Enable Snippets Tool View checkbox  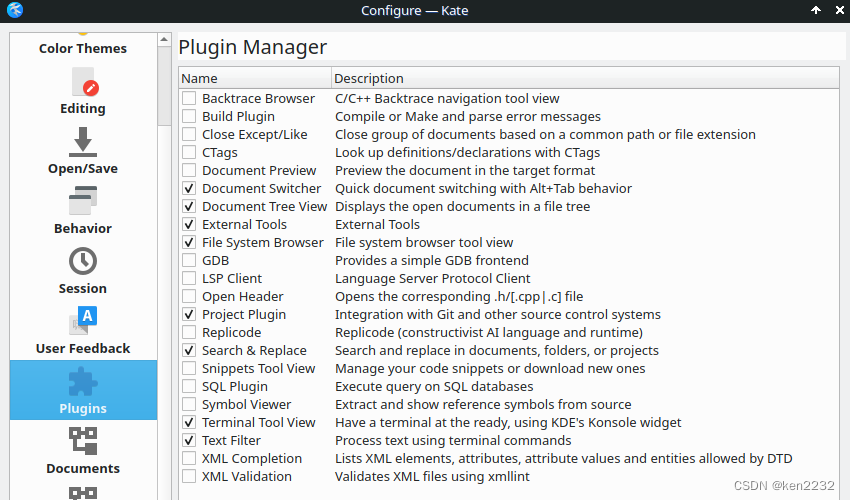pyautogui.click(x=189, y=368)
